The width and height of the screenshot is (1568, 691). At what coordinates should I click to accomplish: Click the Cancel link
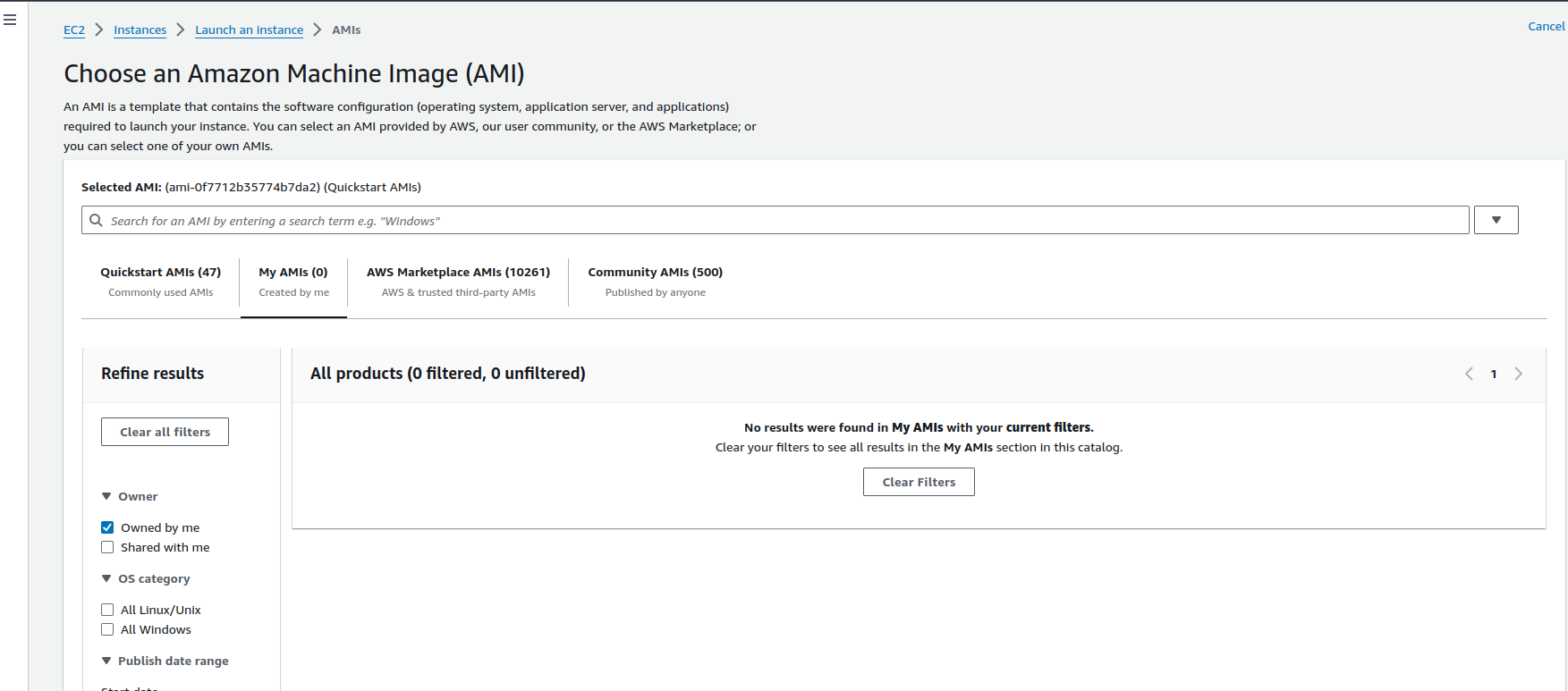pyautogui.click(x=1546, y=26)
